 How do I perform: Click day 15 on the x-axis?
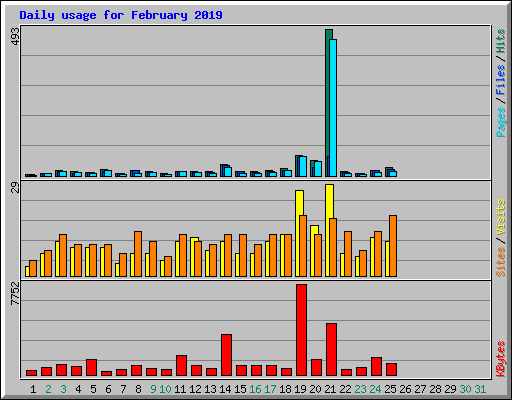pos(240,389)
